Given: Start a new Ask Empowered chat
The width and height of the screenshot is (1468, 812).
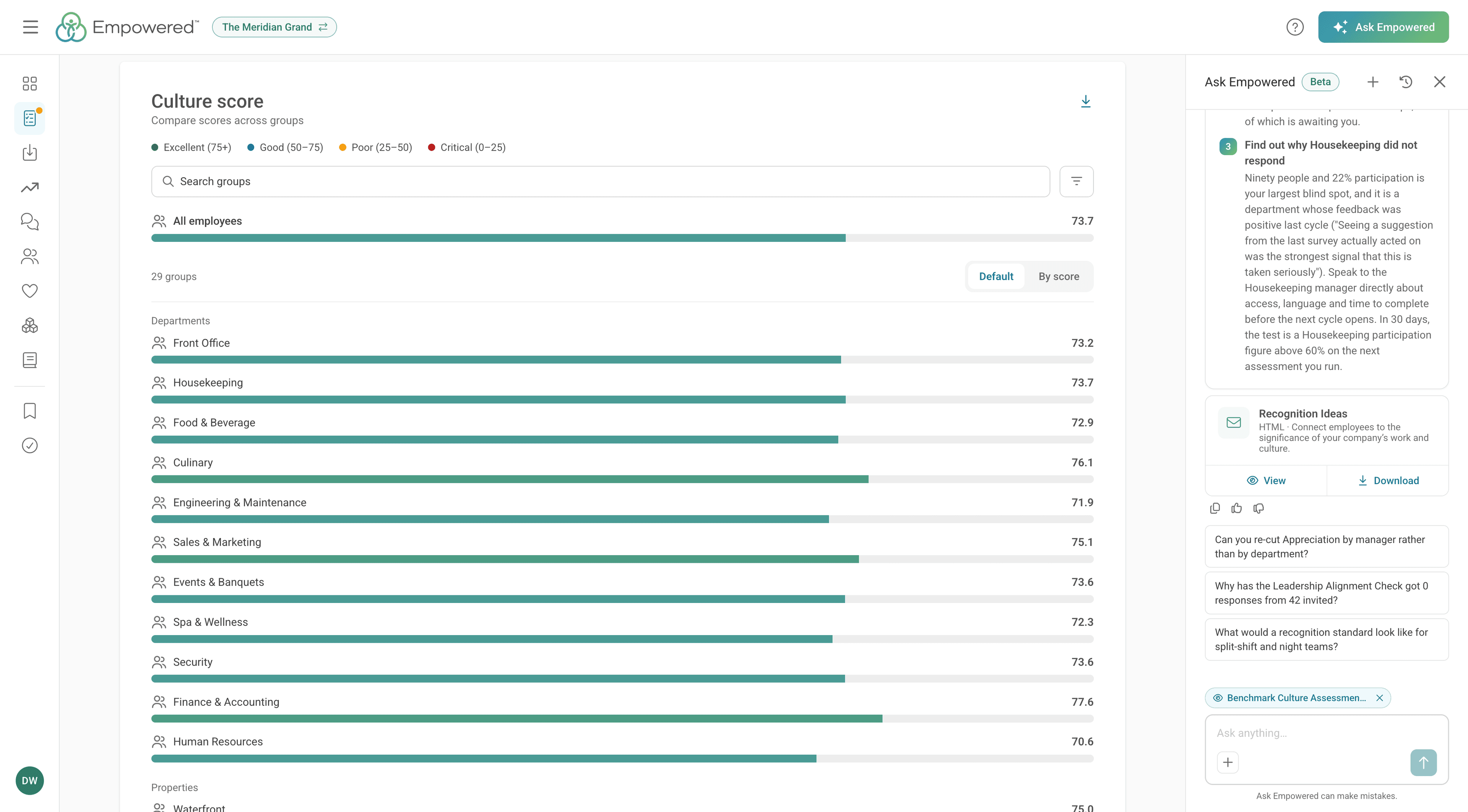Looking at the screenshot, I should coord(1373,82).
